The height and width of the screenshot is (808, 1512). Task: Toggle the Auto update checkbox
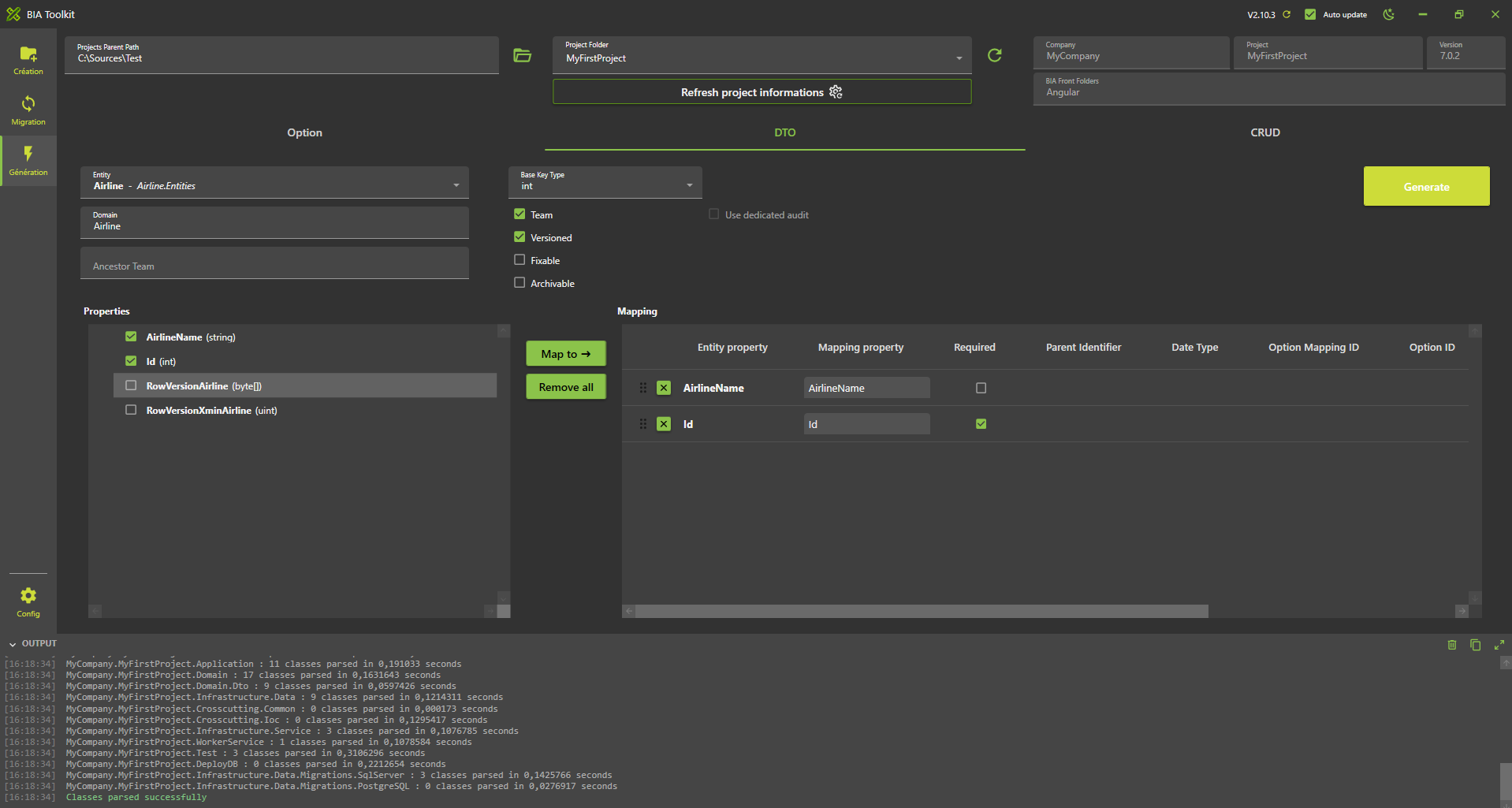click(x=1310, y=14)
